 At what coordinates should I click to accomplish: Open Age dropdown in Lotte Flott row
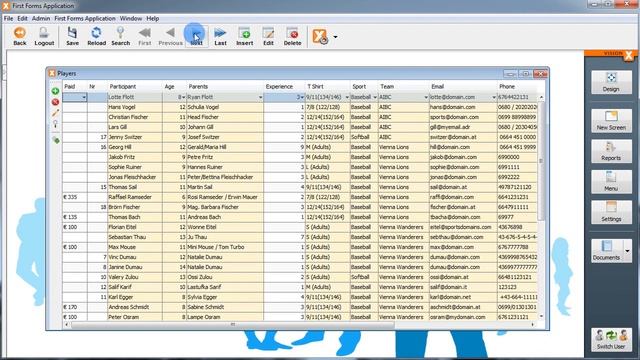point(184,97)
